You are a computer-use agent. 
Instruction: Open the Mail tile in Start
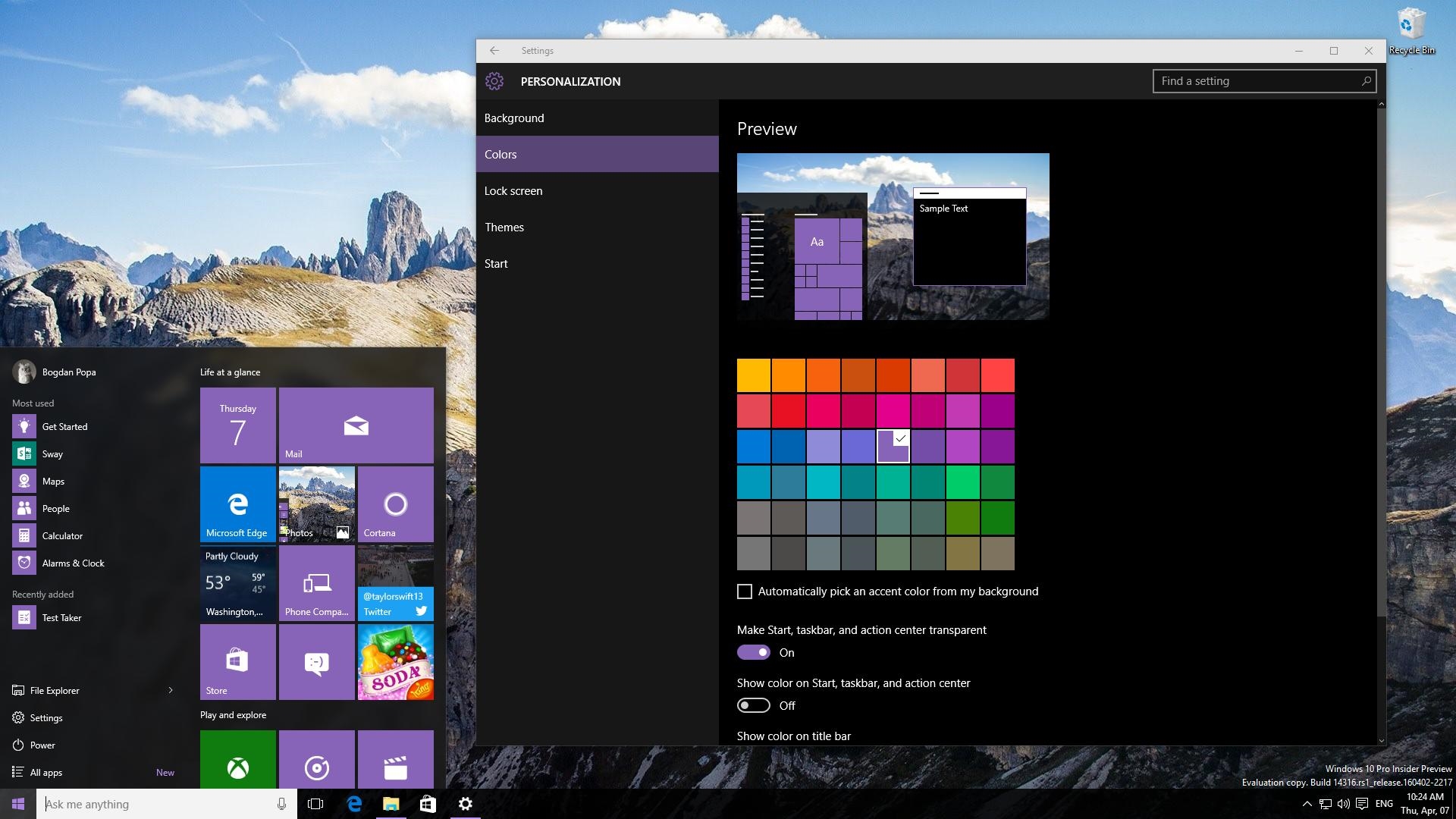[356, 425]
